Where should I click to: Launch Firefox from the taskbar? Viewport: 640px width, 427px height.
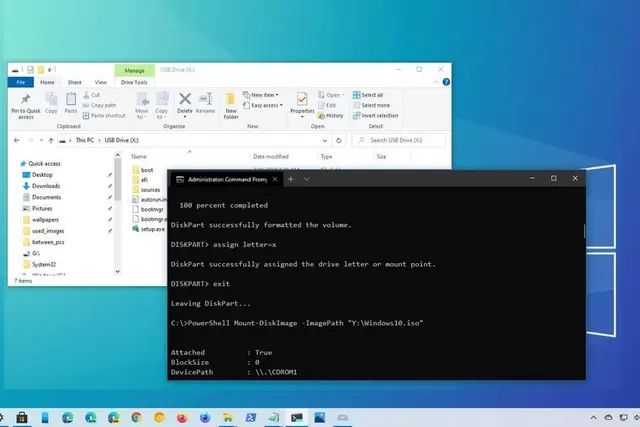182,417
